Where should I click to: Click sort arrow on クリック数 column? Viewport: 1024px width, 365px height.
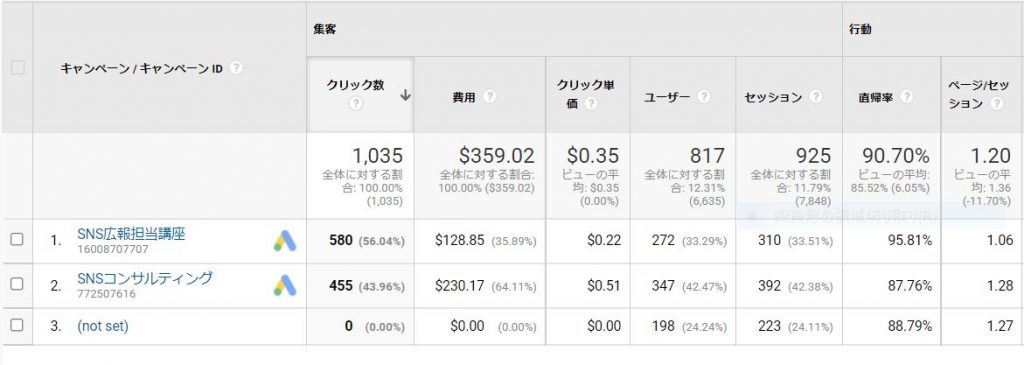406,95
